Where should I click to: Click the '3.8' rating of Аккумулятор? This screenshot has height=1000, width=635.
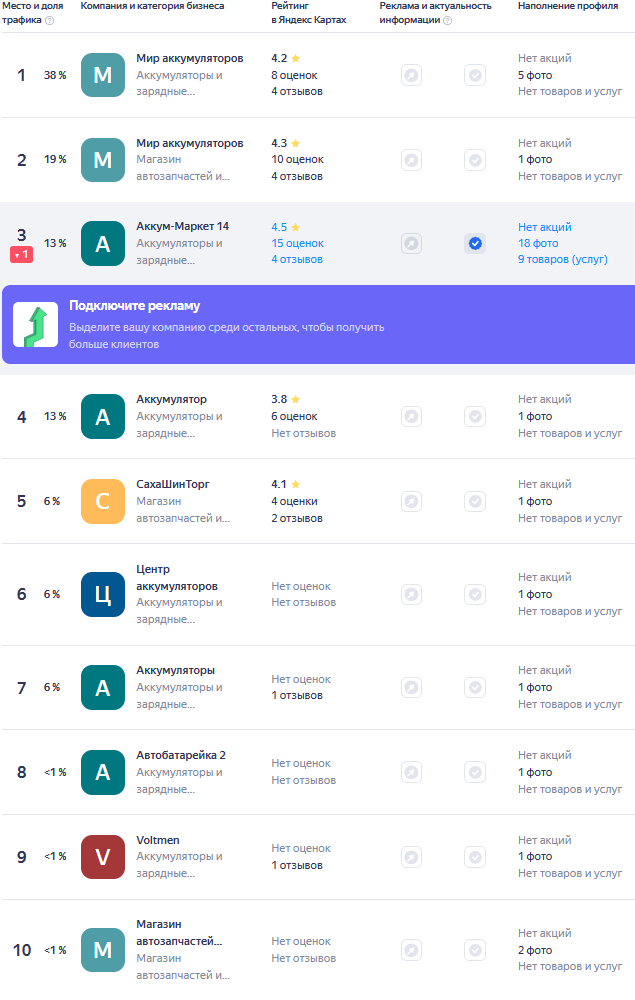point(279,399)
